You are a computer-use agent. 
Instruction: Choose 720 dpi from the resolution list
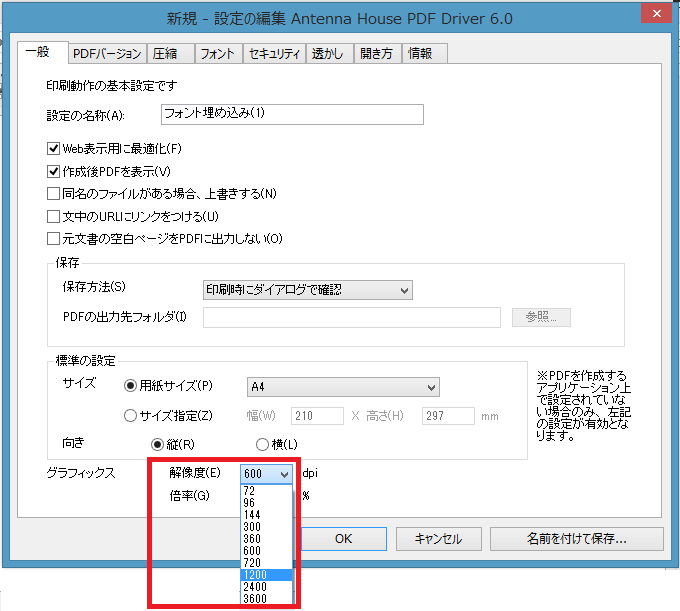pyautogui.click(x=266, y=563)
